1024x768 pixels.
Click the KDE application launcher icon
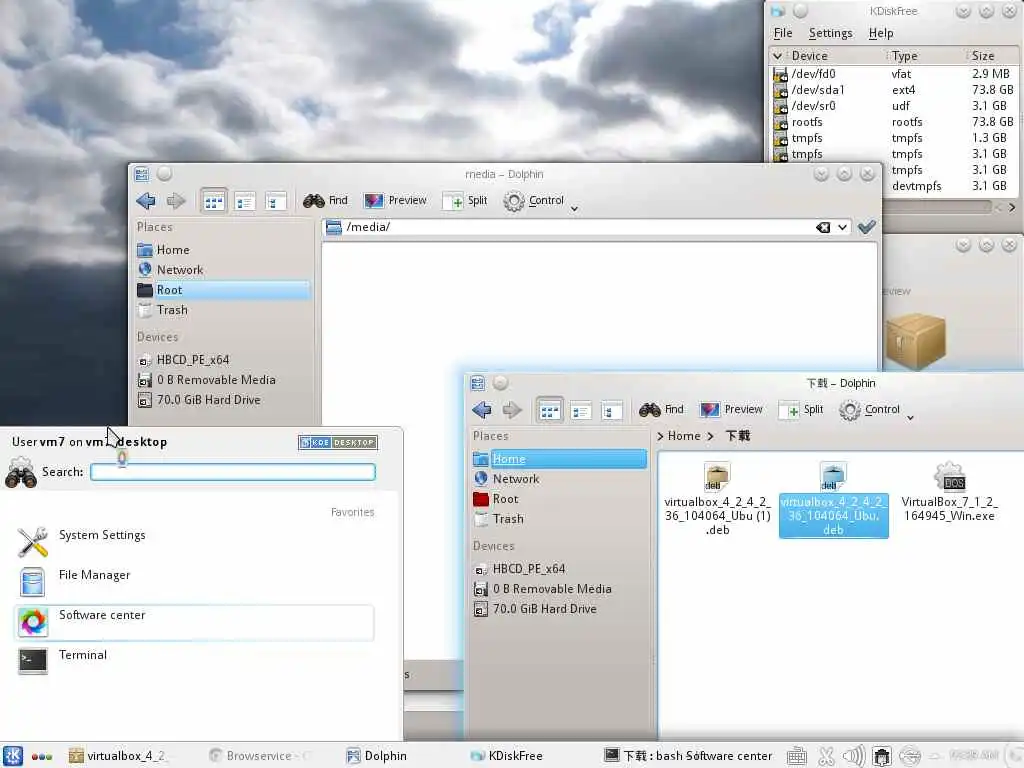point(13,756)
